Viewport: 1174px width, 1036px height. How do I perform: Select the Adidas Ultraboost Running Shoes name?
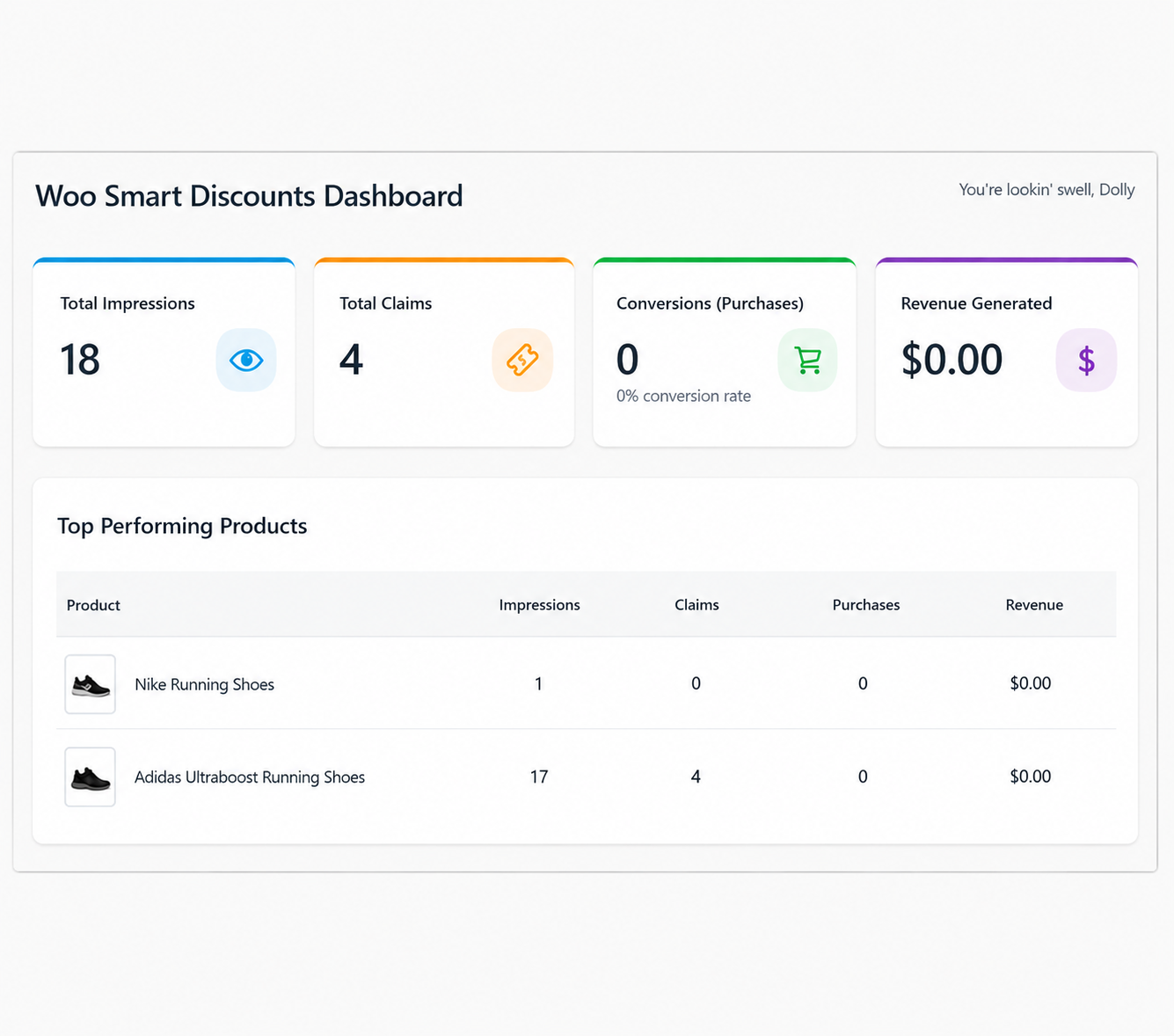tap(250, 777)
